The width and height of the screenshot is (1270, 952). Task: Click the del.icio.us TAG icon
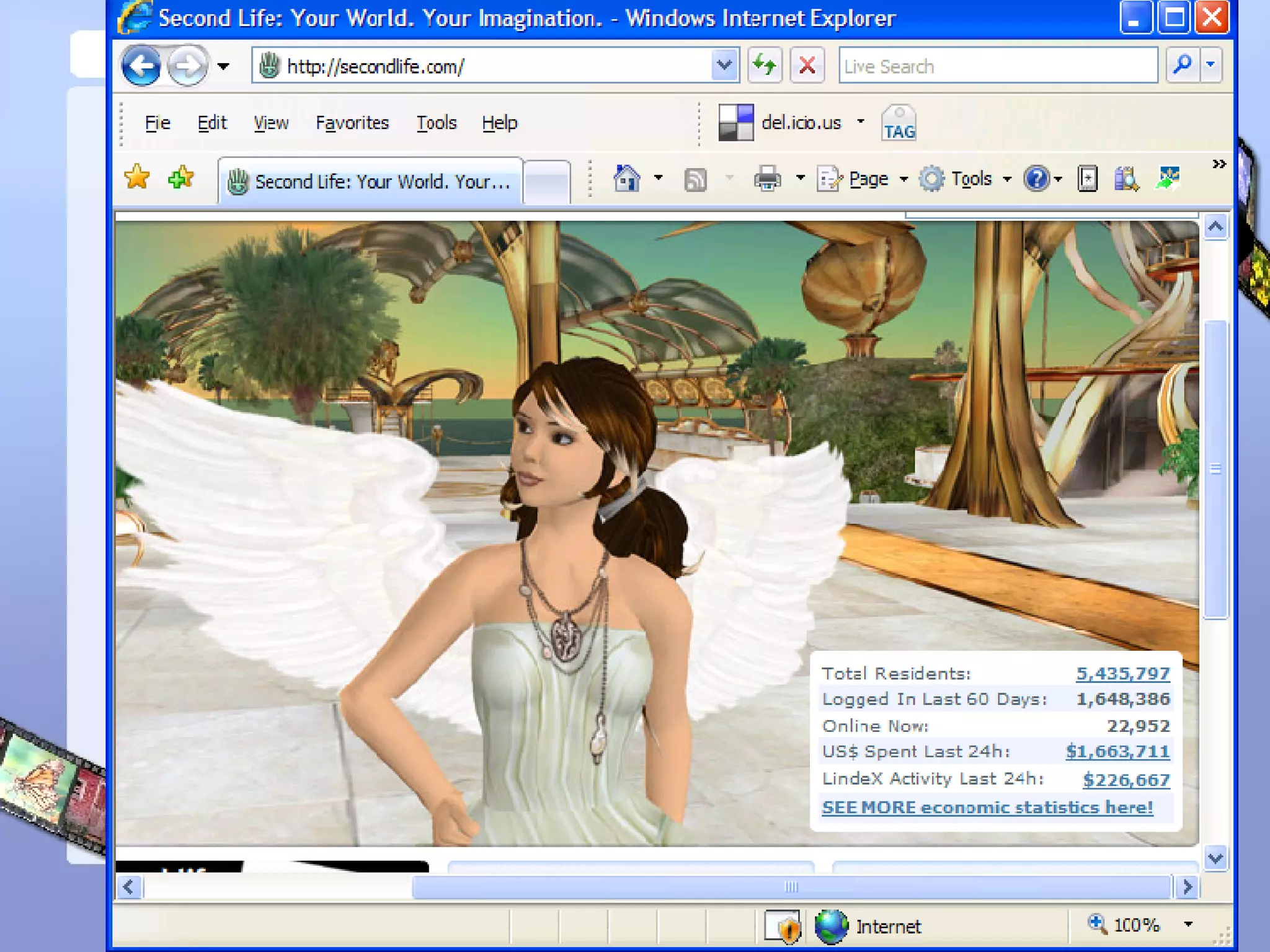[899, 123]
